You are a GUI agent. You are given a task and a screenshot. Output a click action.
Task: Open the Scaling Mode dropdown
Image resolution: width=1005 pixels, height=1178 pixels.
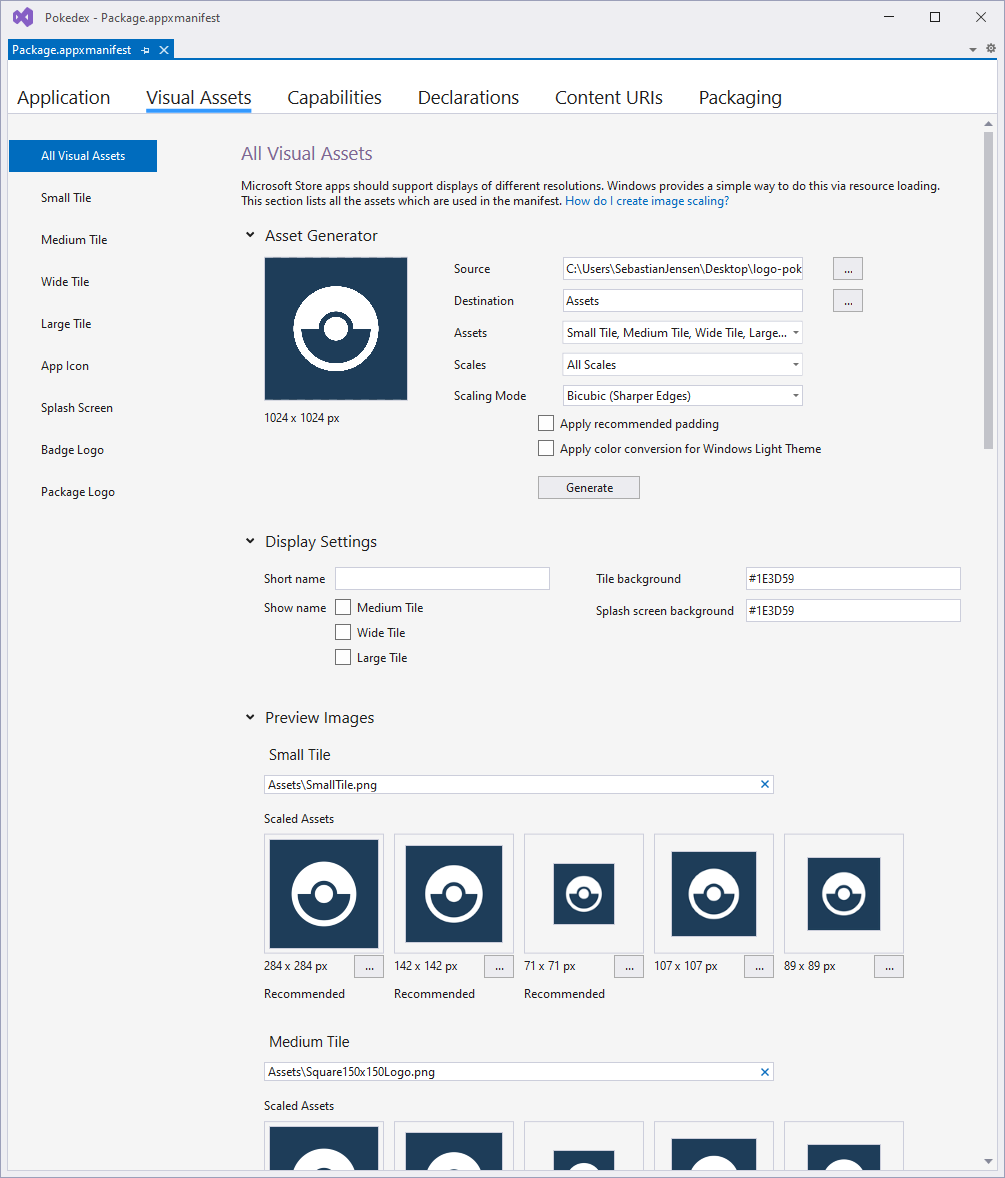683,396
